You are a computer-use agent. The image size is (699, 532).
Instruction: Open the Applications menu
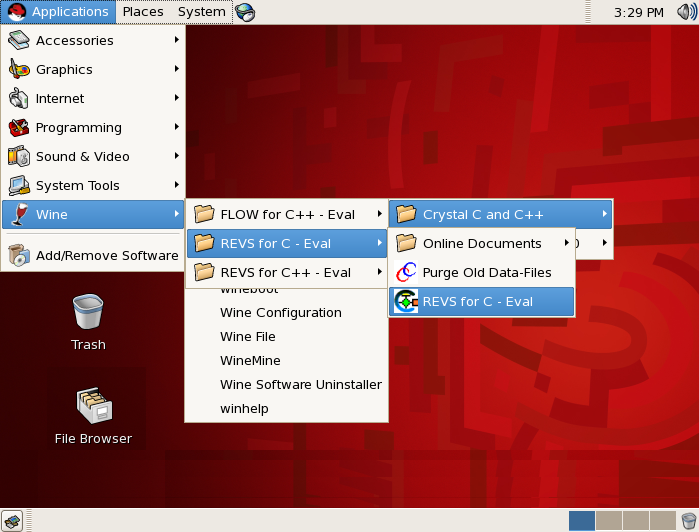58,12
